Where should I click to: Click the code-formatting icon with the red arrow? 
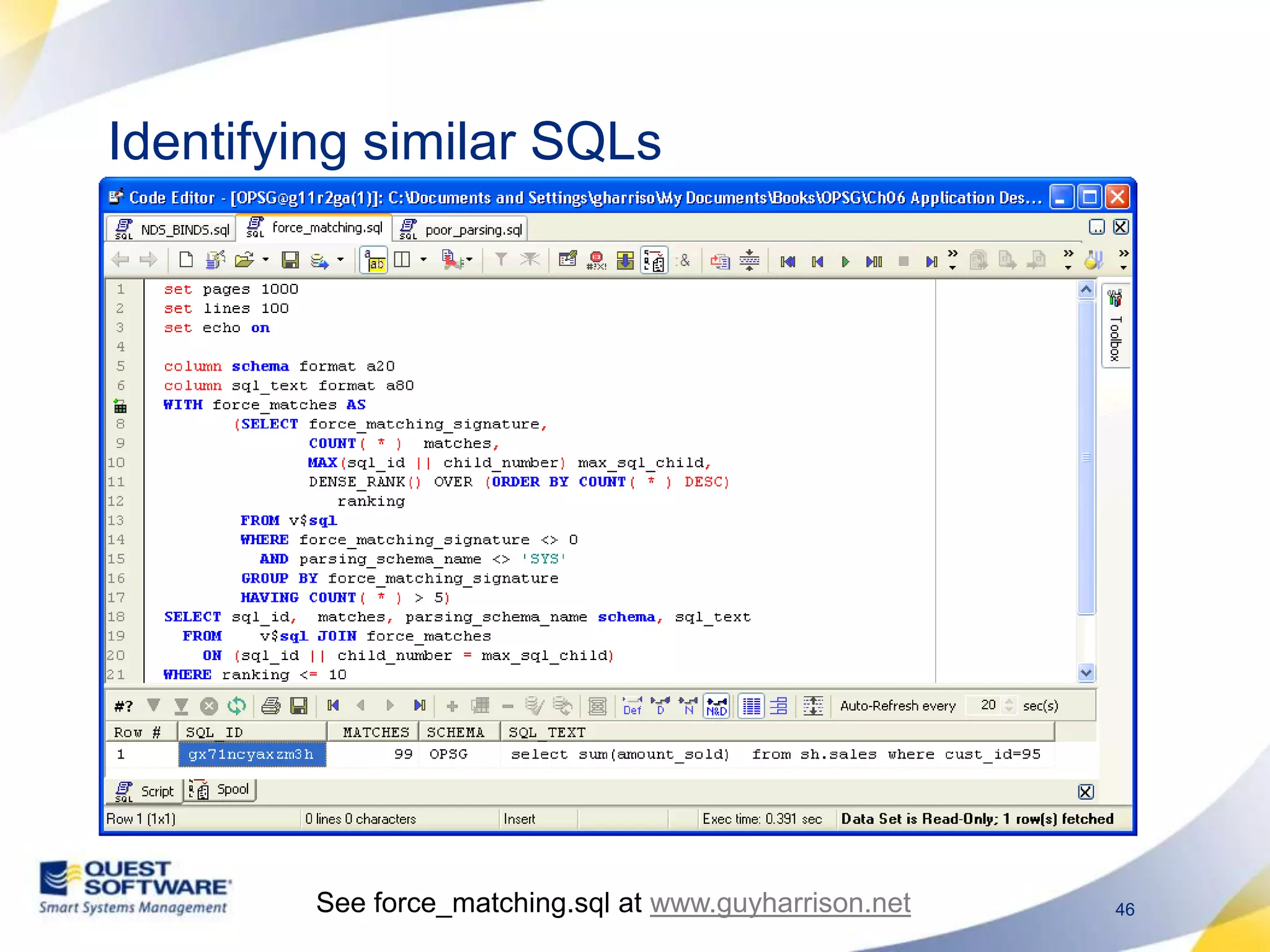[452, 260]
